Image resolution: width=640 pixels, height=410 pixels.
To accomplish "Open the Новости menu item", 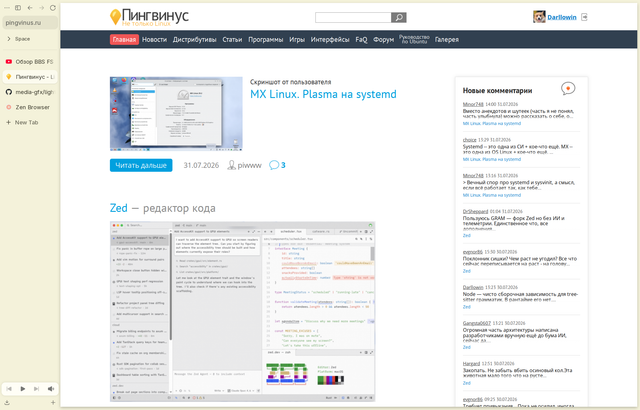I will point(154,40).
